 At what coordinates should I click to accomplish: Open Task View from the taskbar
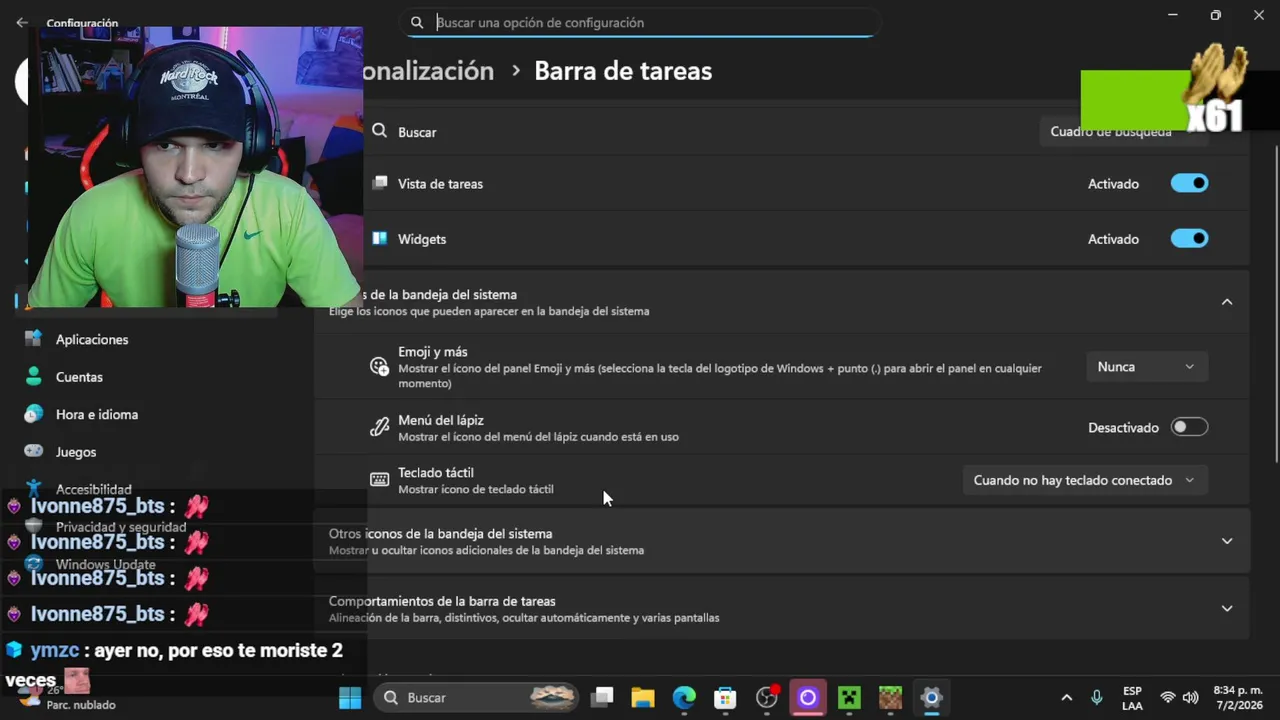click(601, 697)
